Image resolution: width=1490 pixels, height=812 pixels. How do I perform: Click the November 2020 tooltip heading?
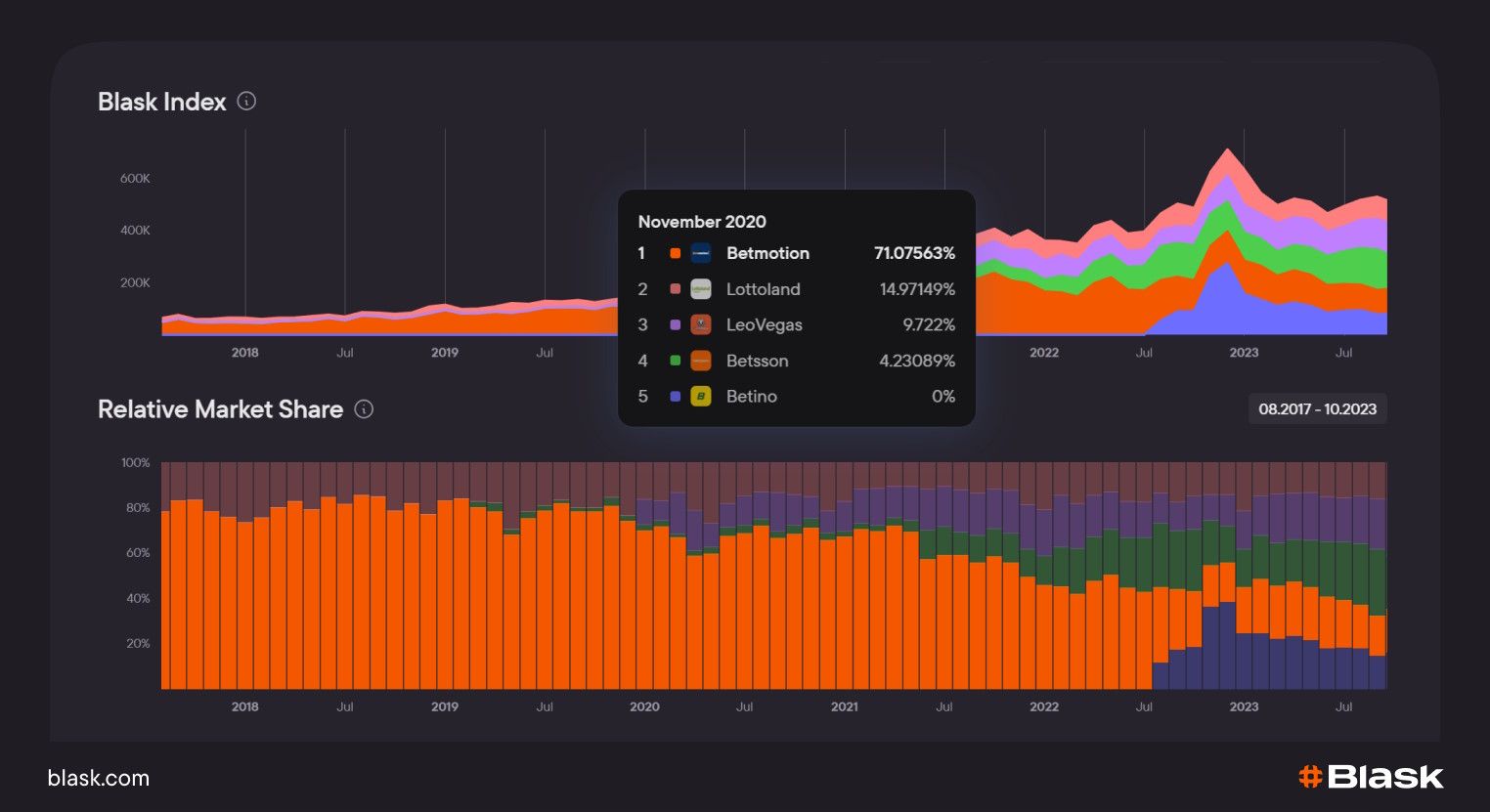(x=702, y=222)
